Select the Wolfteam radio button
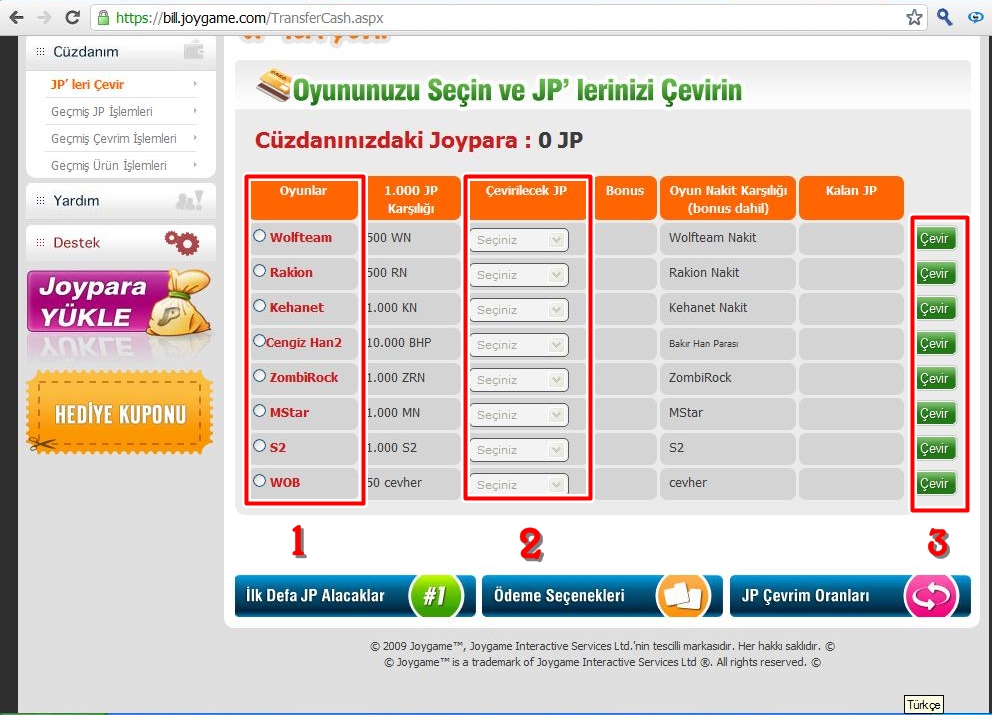The image size is (992, 715). click(x=259, y=236)
